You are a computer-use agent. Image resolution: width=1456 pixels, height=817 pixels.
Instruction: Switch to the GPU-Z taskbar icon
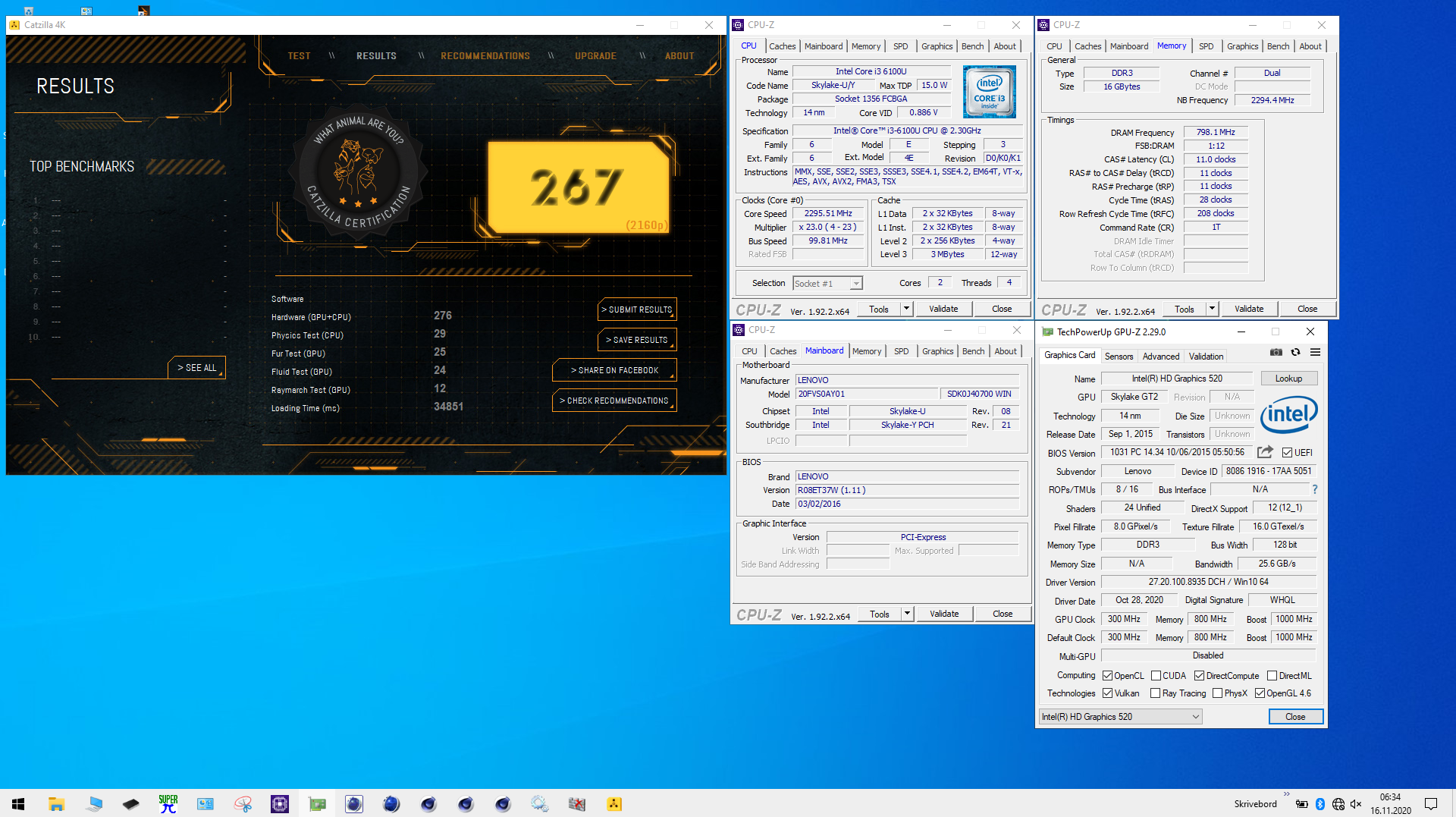point(317,803)
